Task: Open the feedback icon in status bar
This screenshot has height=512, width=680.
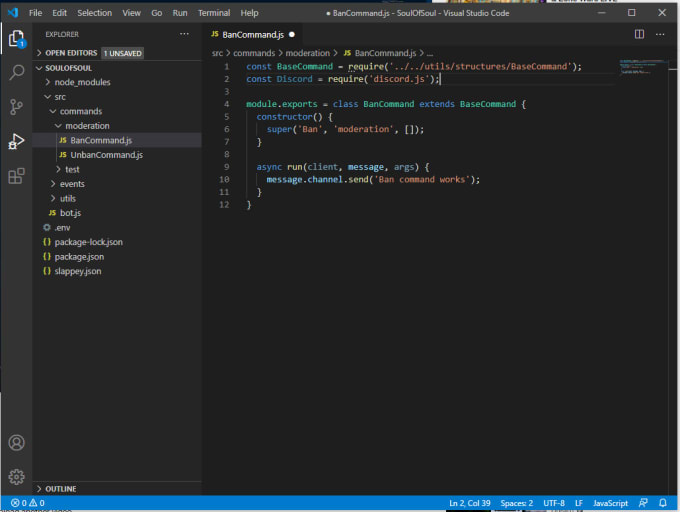Action: pyautogui.click(x=643, y=503)
